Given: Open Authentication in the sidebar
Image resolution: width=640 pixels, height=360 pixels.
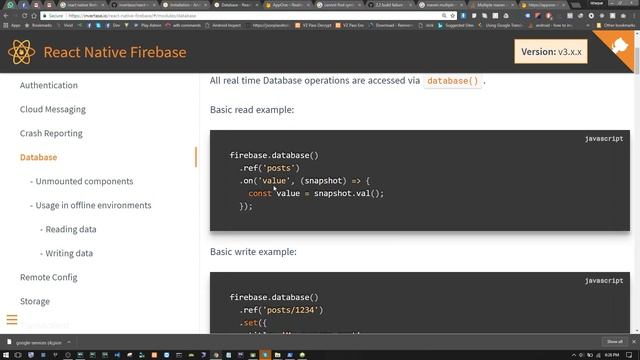Looking at the screenshot, I should 49,85.
